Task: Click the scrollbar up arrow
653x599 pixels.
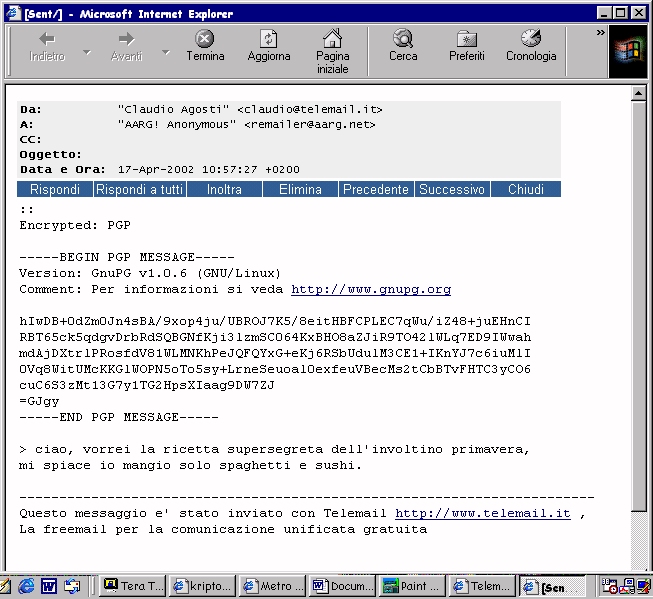Action: [x=638, y=94]
